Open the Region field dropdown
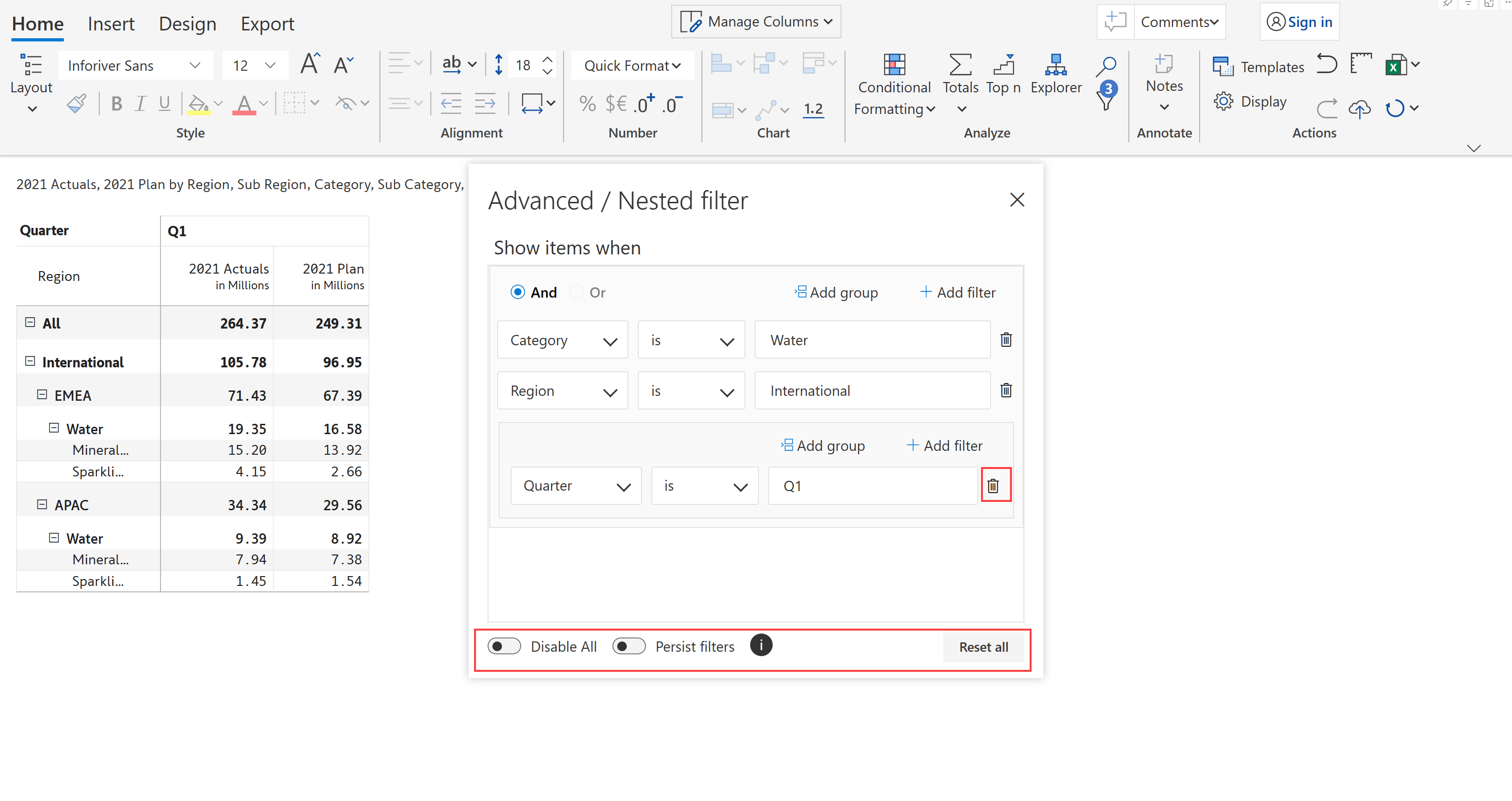Screen dimensions: 1512x801 click(562, 391)
